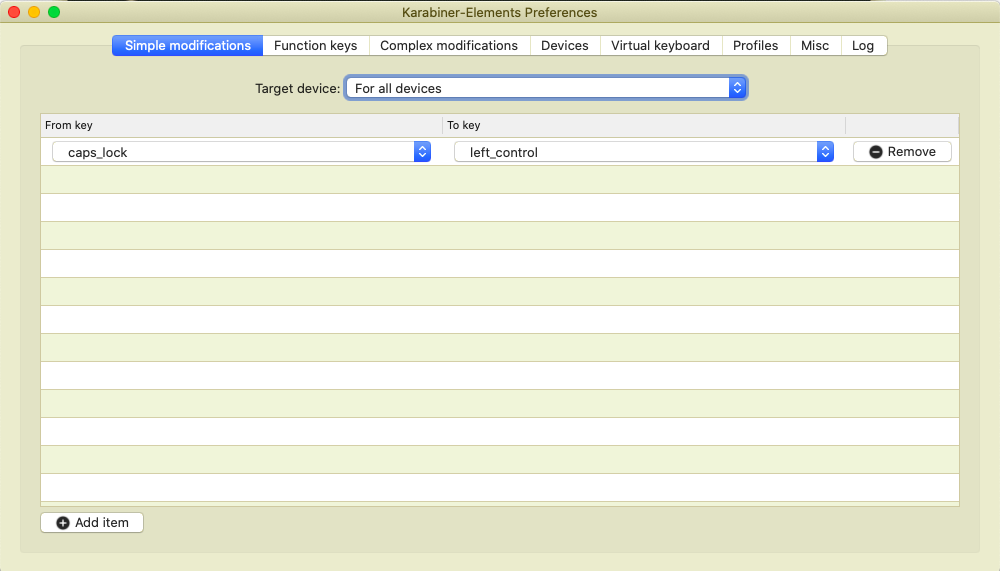Open the Virtual keyboard tab

tap(660, 45)
